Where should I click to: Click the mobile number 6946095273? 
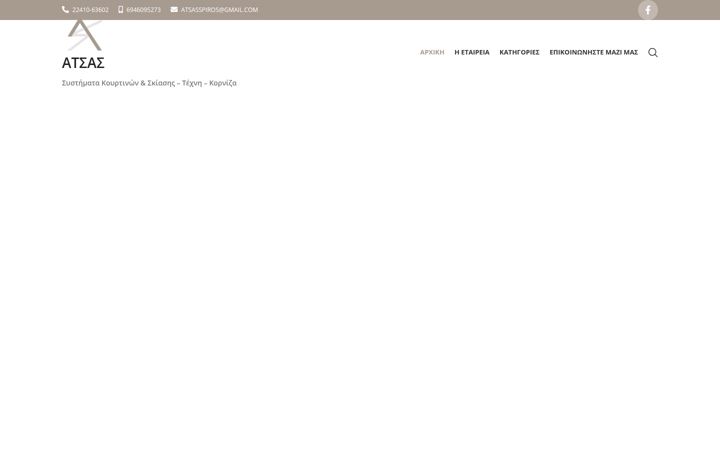click(144, 10)
